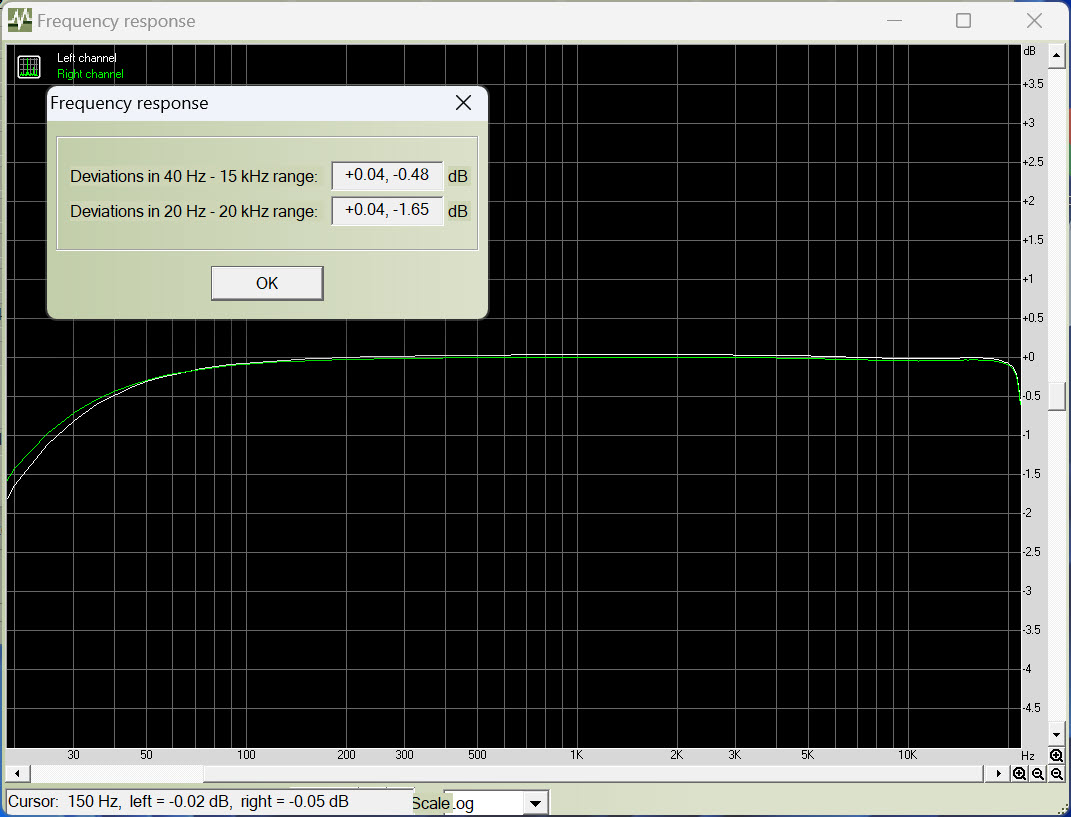
Task: Click the spectrum graph icon beside channel legend
Action: coord(29,67)
